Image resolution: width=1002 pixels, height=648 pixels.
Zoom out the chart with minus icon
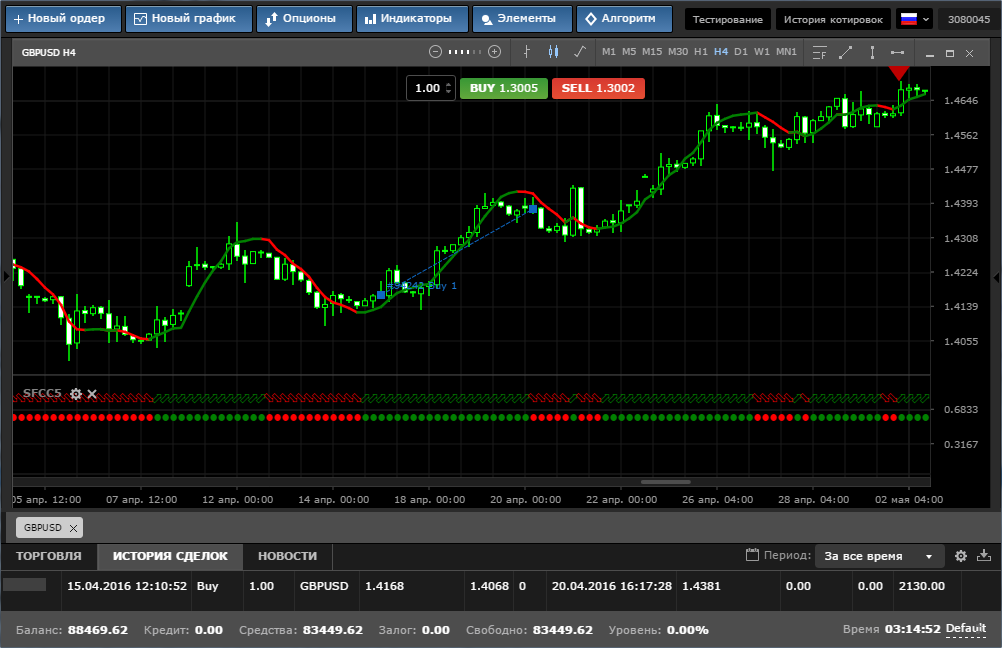(x=435, y=52)
